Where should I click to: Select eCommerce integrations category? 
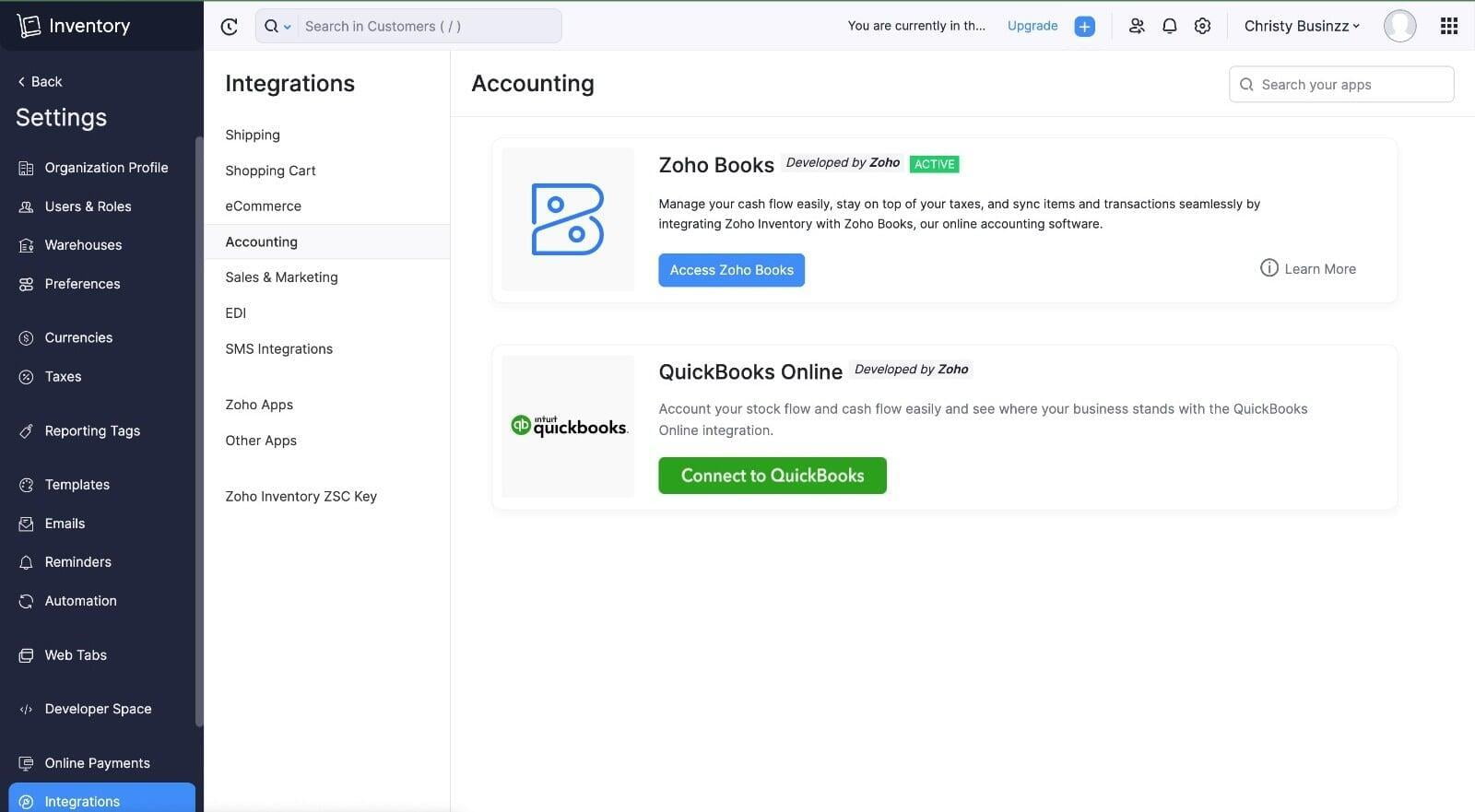click(263, 206)
